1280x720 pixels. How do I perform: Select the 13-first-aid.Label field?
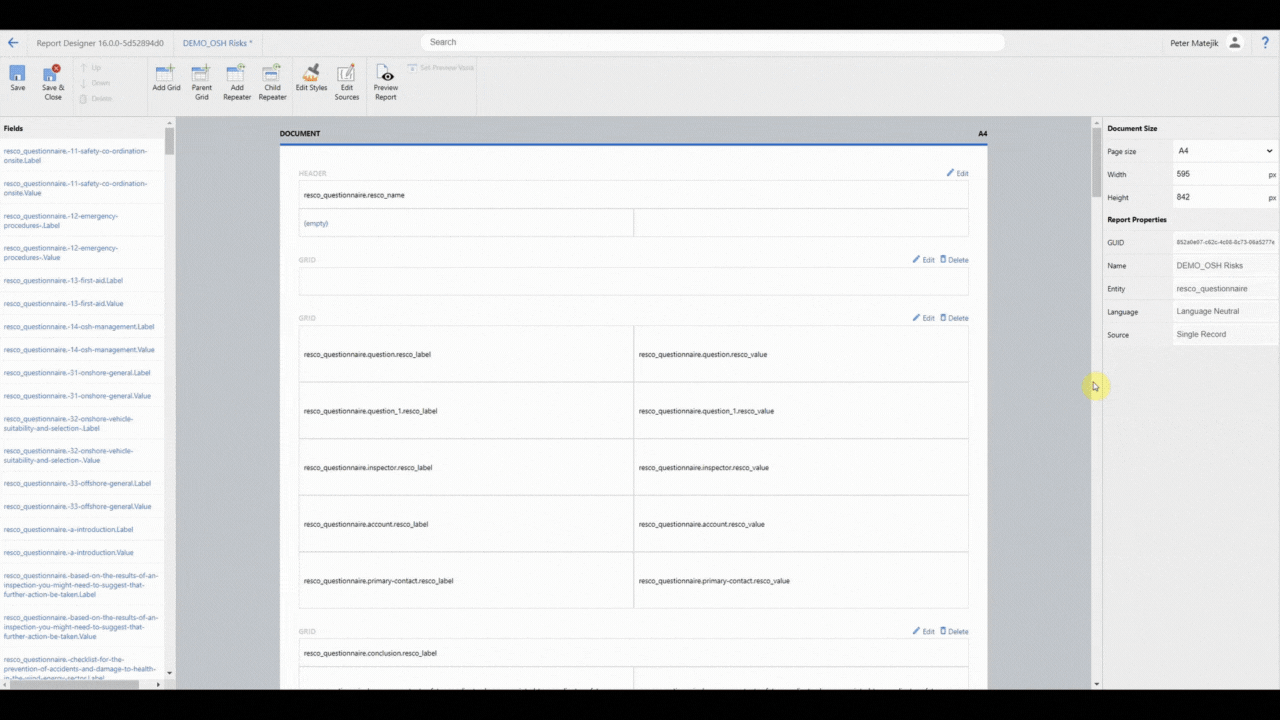click(x=63, y=281)
